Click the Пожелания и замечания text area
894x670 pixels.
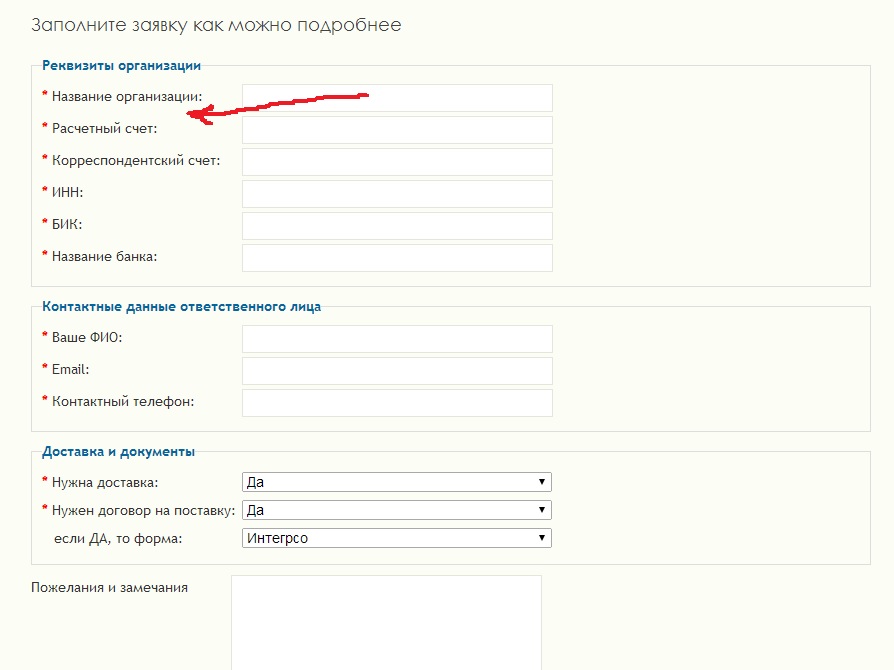pyautogui.click(x=386, y=623)
